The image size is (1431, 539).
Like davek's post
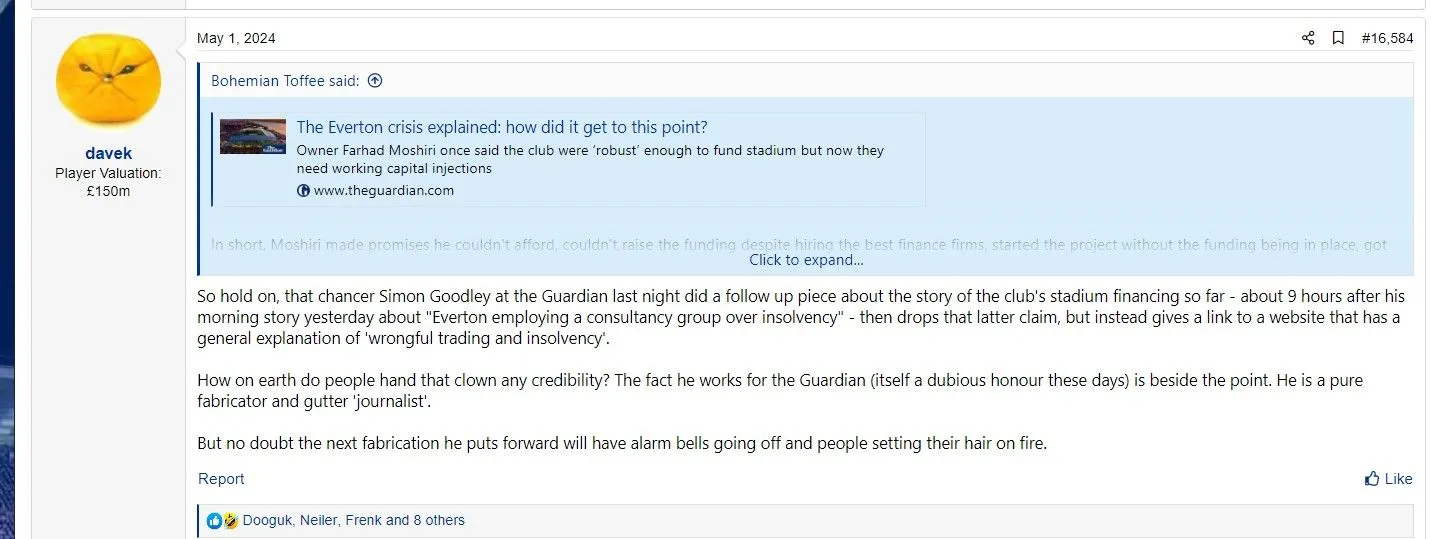pos(1388,479)
